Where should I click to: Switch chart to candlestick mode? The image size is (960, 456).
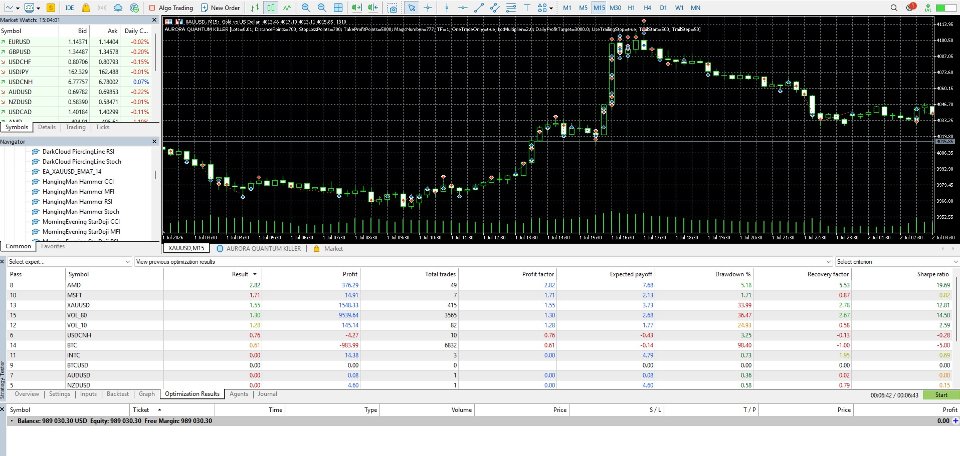pyautogui.click(x=270, y=8)
